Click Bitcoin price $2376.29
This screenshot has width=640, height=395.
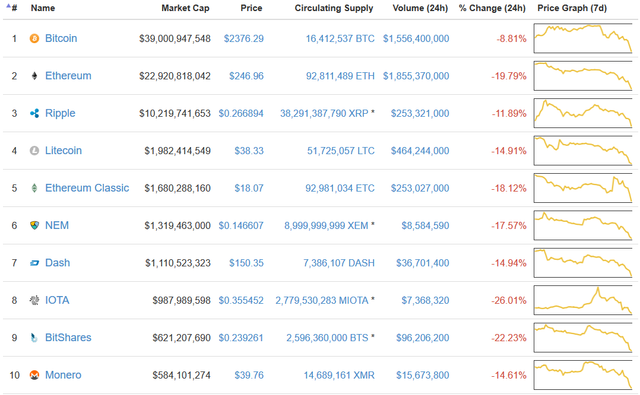(244, 39)
